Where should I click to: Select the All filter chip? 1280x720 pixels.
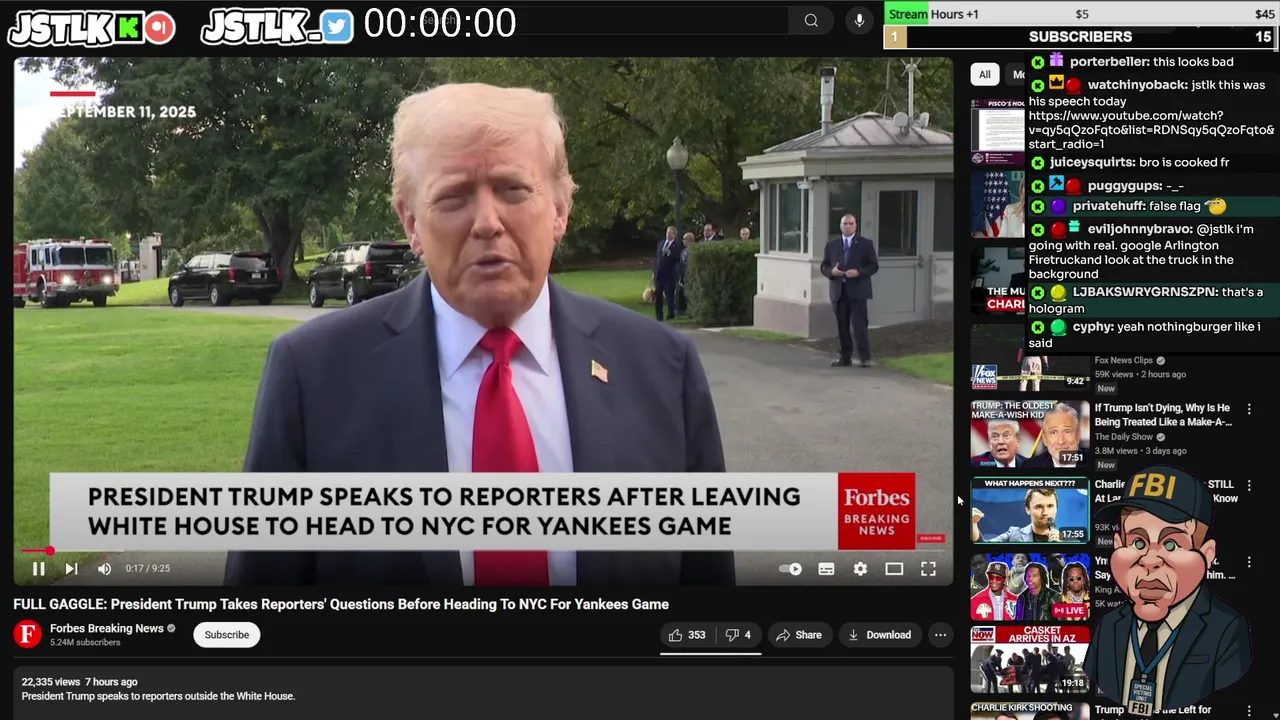[x=985, y=74]
